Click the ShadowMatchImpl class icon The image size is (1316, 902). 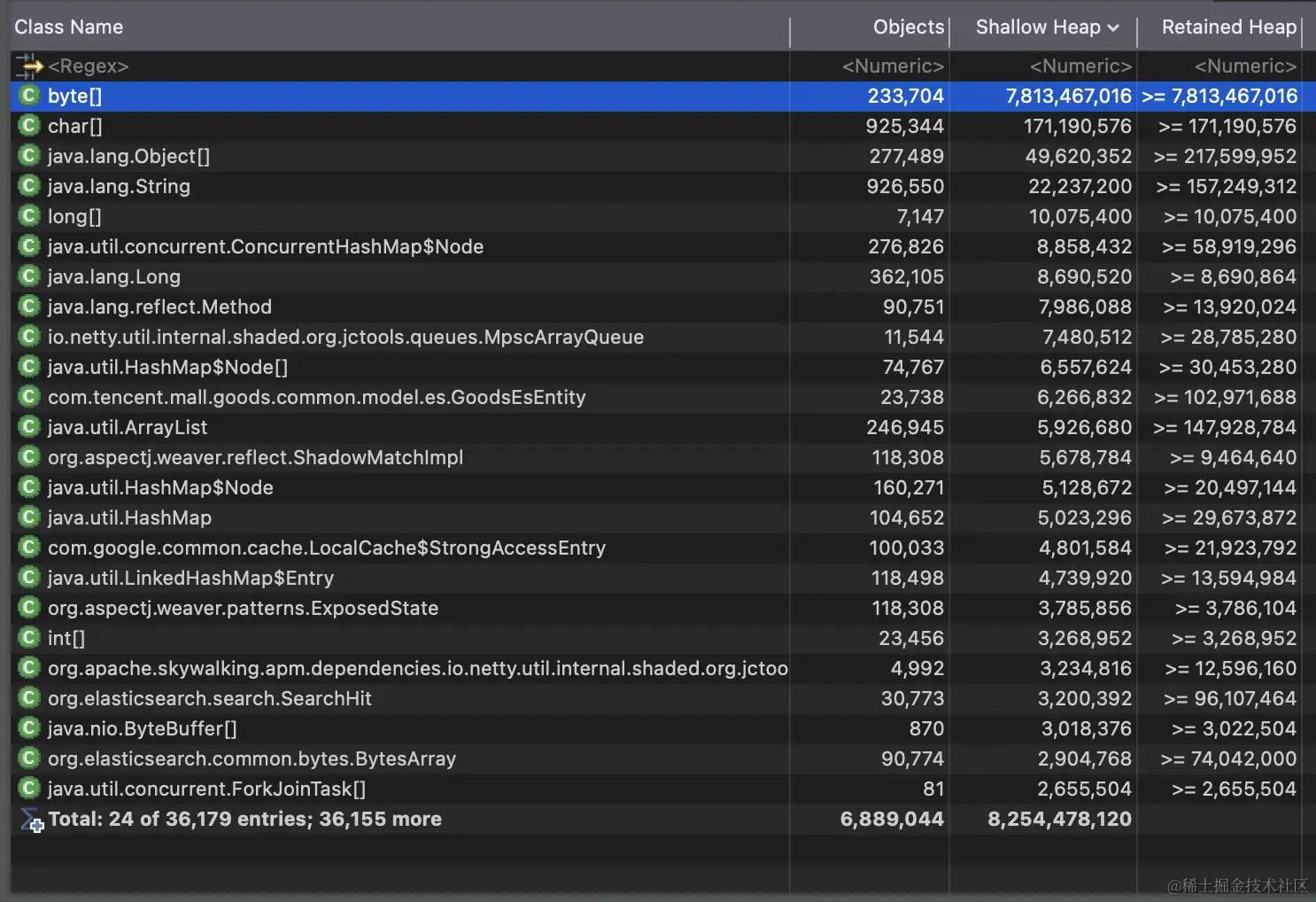click(29, 457)
